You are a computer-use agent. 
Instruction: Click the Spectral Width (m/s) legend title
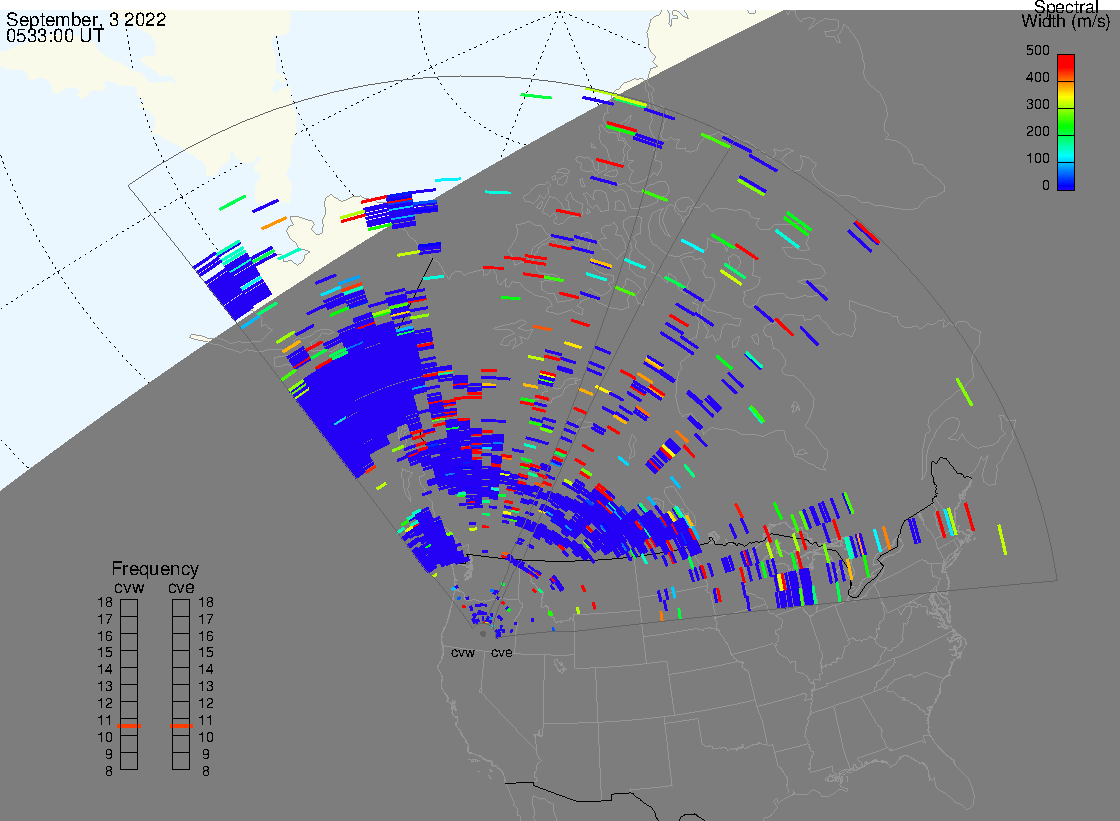[x=1066, y=14]
